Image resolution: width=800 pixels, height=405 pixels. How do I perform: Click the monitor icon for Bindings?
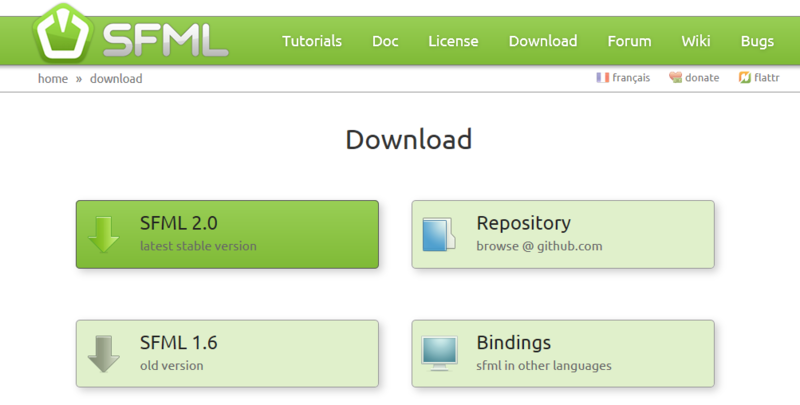point(439,353)
